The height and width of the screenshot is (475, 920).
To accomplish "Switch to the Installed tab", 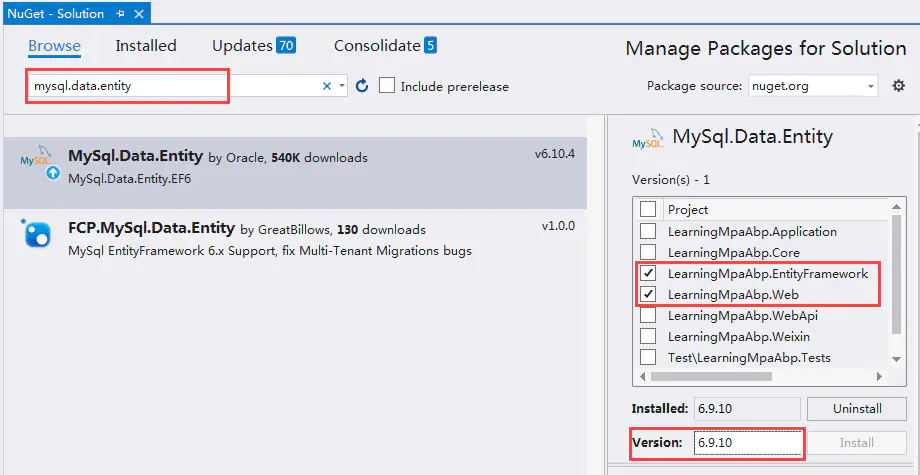I will pos(146,46).
